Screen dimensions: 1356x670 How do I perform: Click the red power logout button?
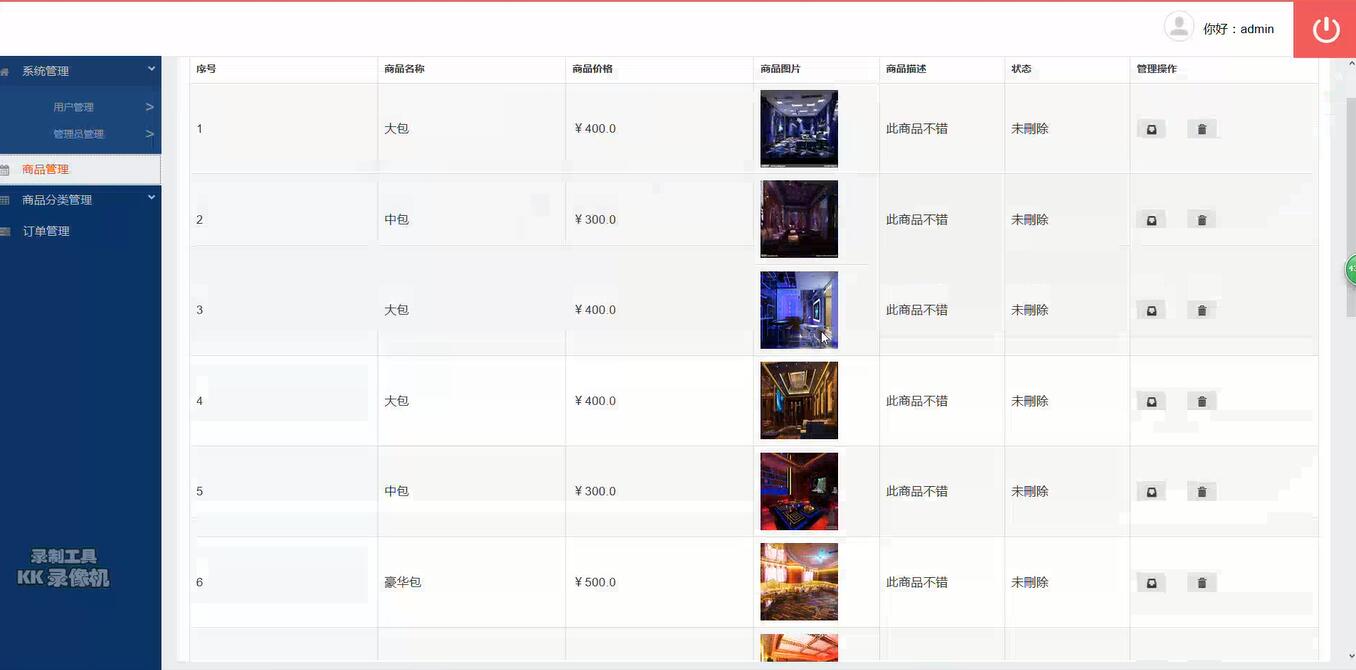1325,29
